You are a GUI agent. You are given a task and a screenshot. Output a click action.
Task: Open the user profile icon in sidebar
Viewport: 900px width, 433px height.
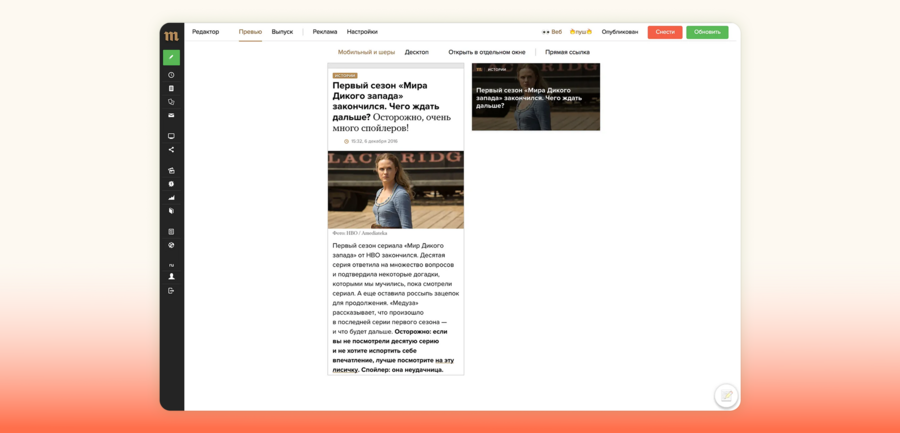pyautogui.click(x=171, y=276)
